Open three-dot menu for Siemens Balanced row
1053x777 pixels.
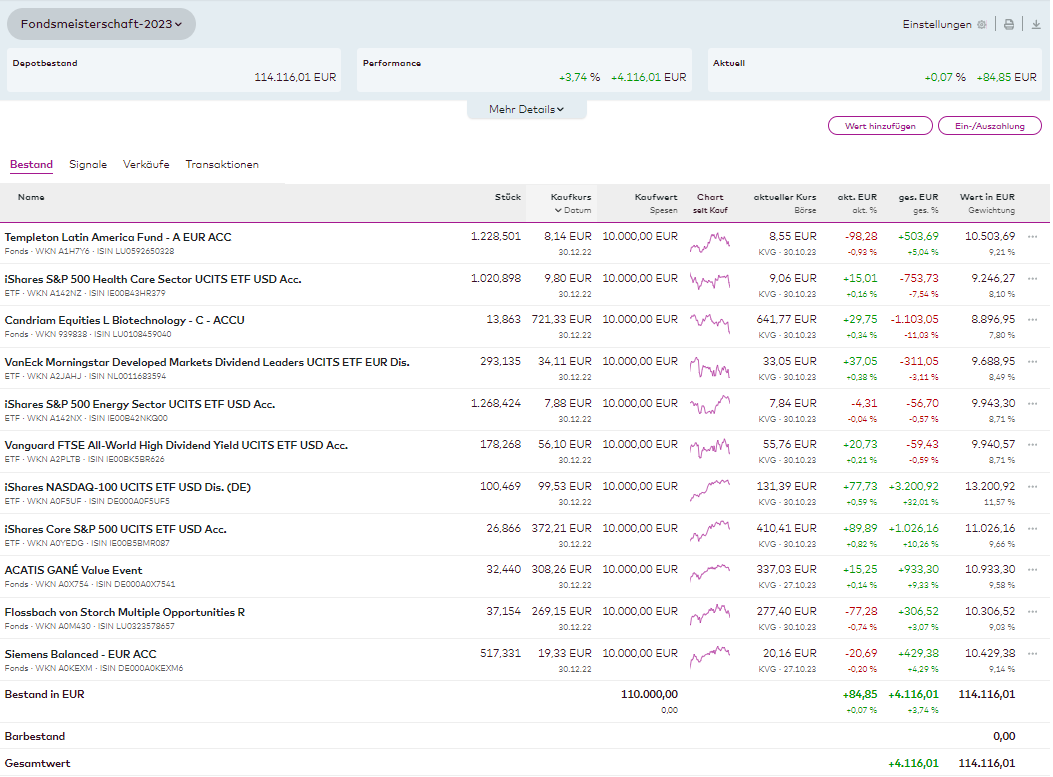point(1033,654)
